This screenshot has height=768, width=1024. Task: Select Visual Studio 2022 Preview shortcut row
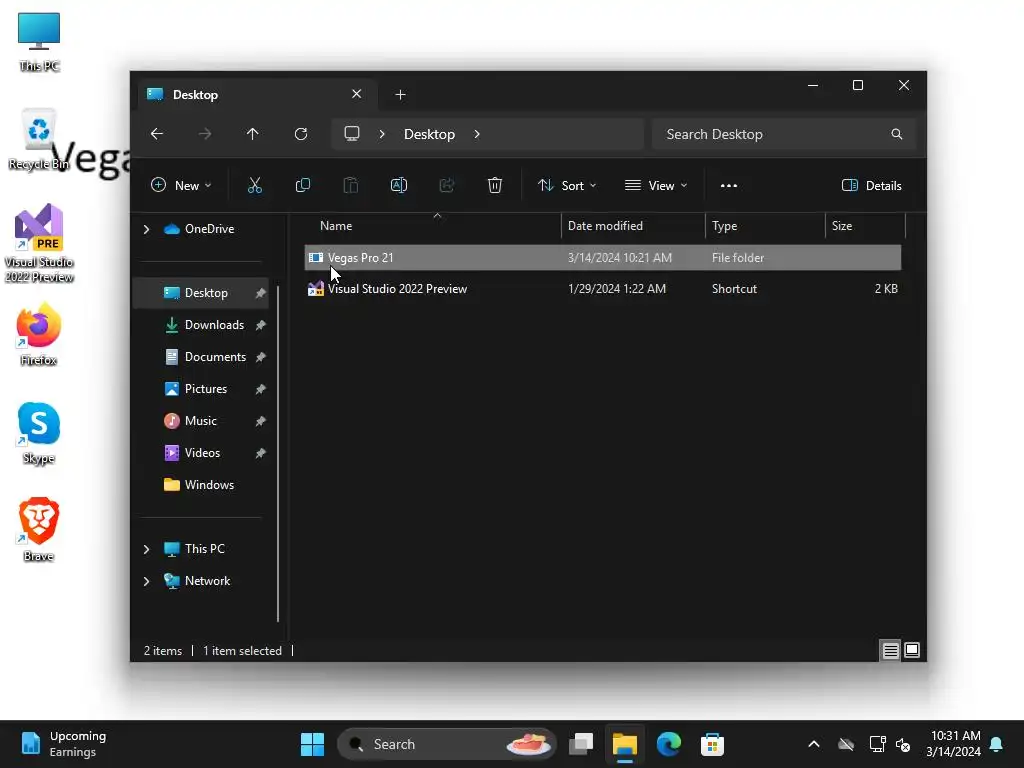(602, 289)
